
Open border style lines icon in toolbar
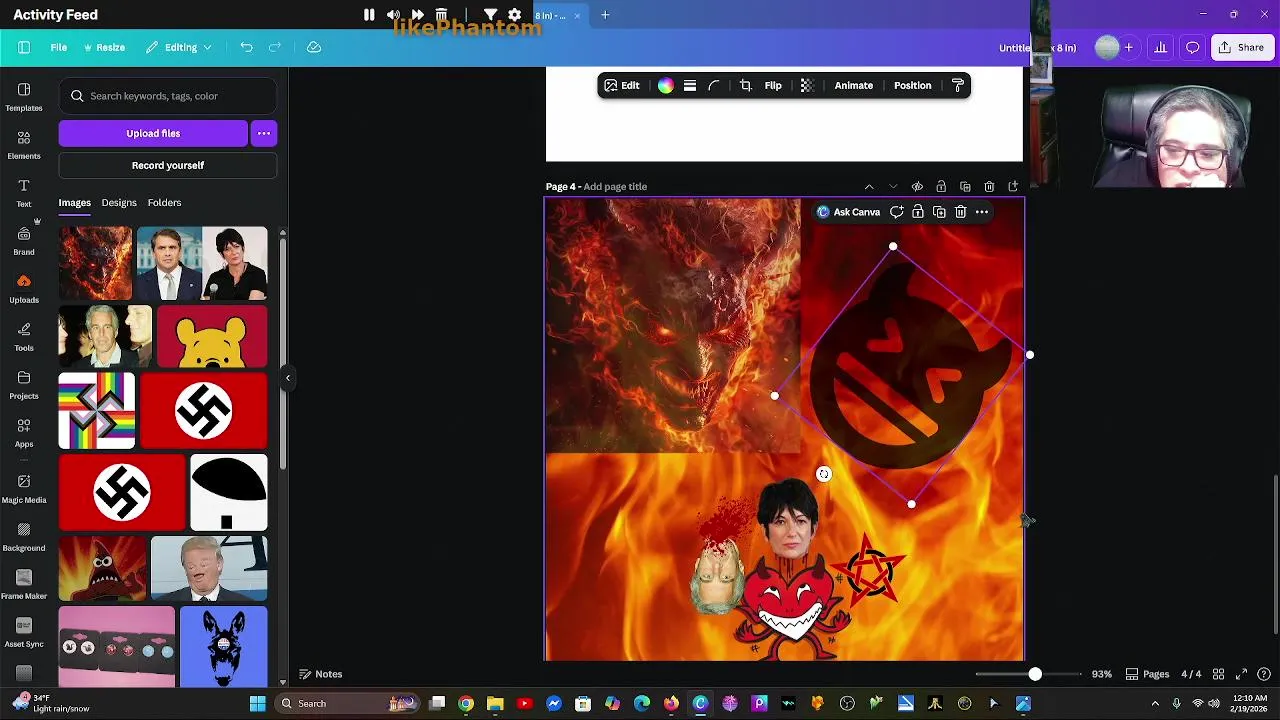[x=690, y=86]
